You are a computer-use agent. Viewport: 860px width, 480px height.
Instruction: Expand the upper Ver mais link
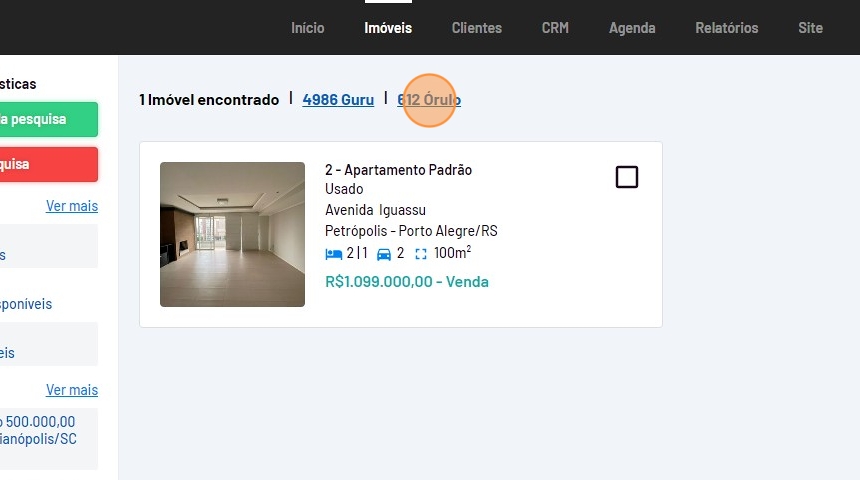72,206
